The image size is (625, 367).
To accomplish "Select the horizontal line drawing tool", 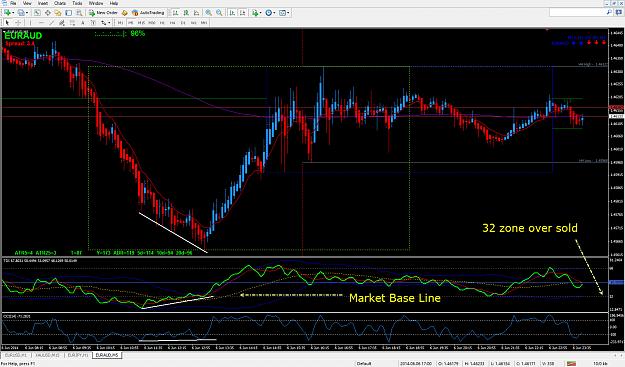I will click(x=41, y=23).
